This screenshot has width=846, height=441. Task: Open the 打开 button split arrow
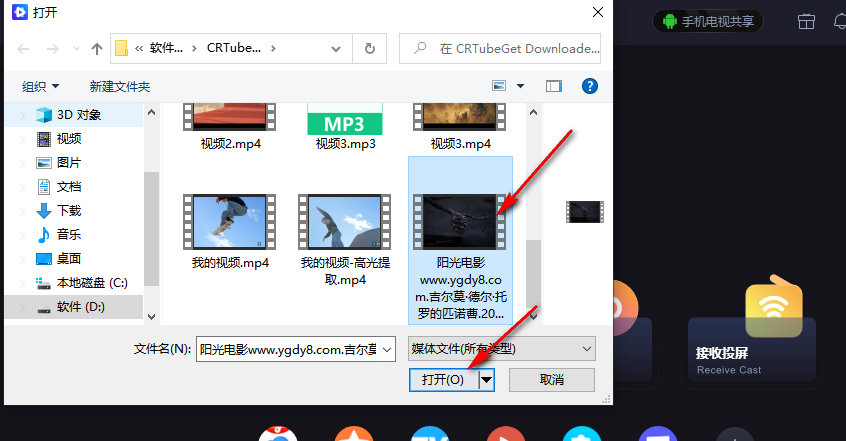(x=487, y=380)
